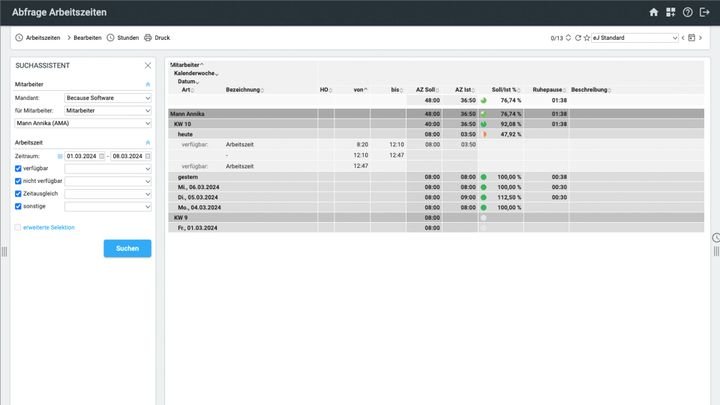Open the Mandant dropdown
Viewport: 720px width, 405px height.
pyautogui.click(x=108, y=98)
